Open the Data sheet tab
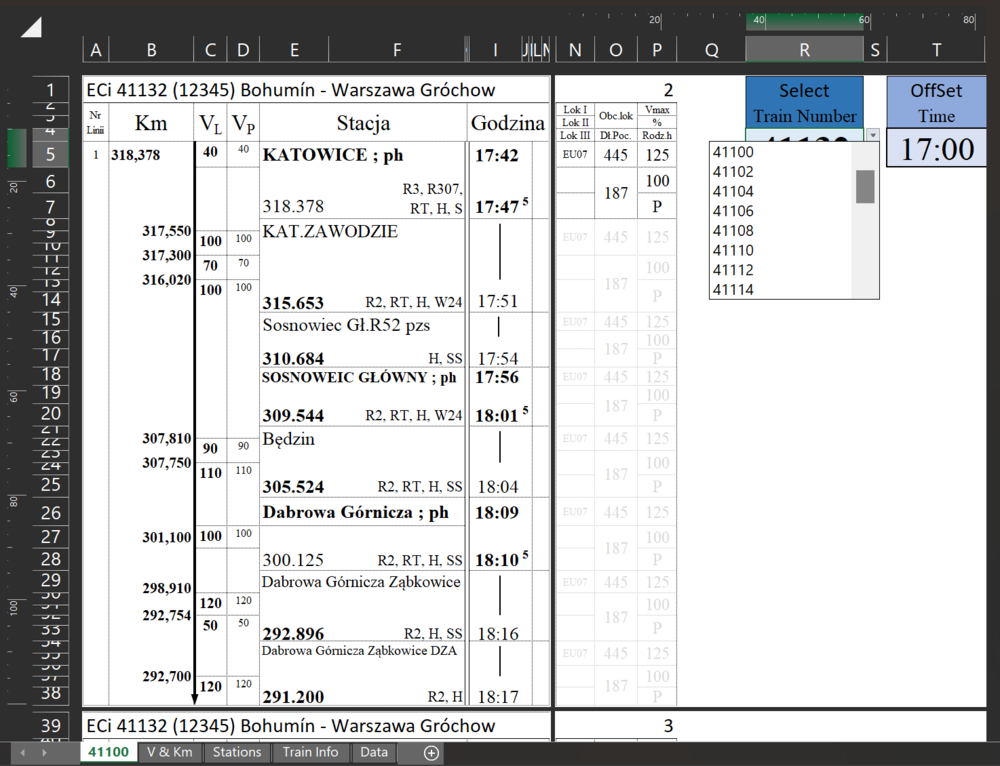The width and height of the screenshot is (1000, 766). coord(374,752)
